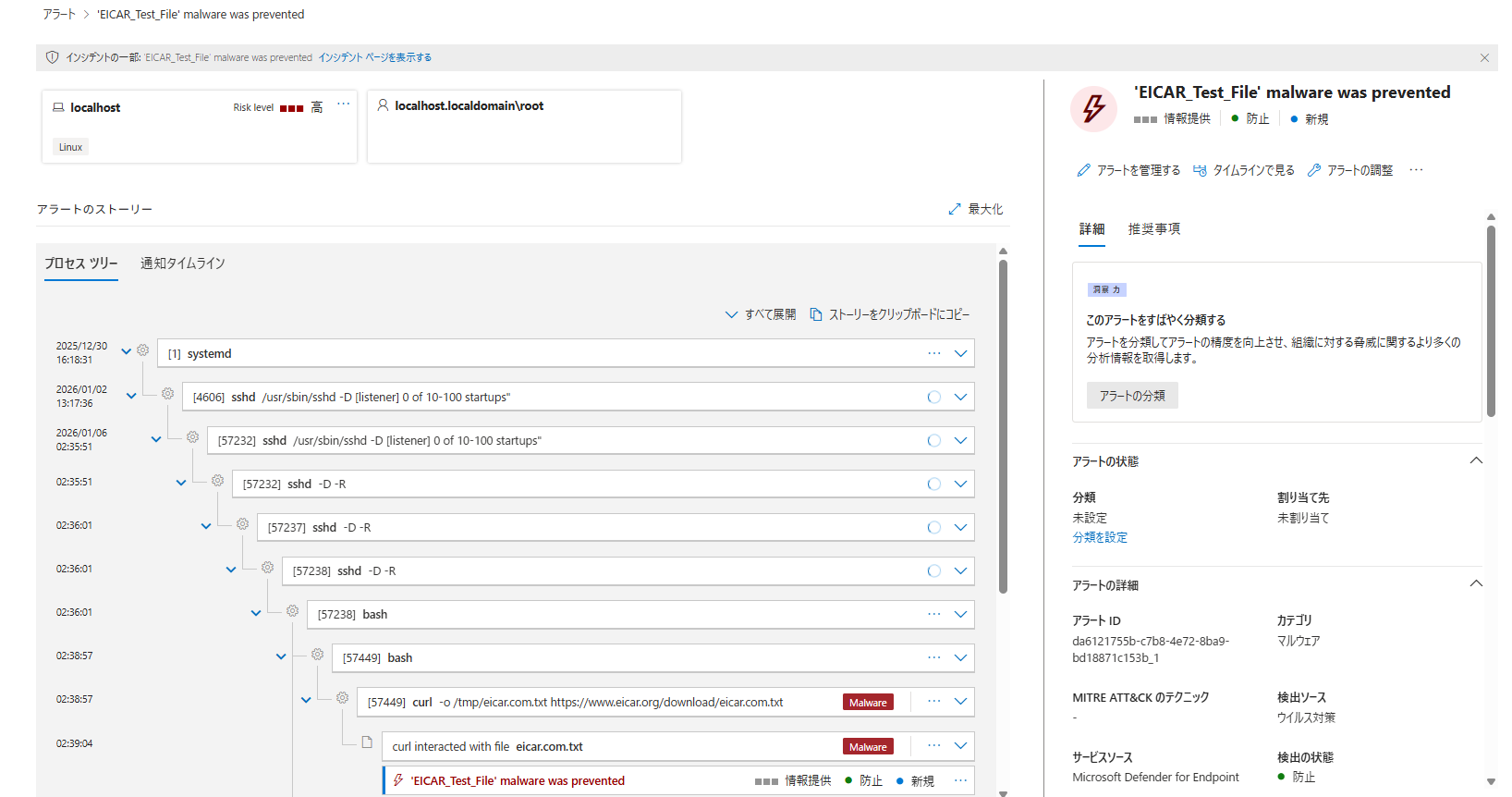
Task: Expand details chevron on curl 57449 row
Action: click(x=960, y=702)
